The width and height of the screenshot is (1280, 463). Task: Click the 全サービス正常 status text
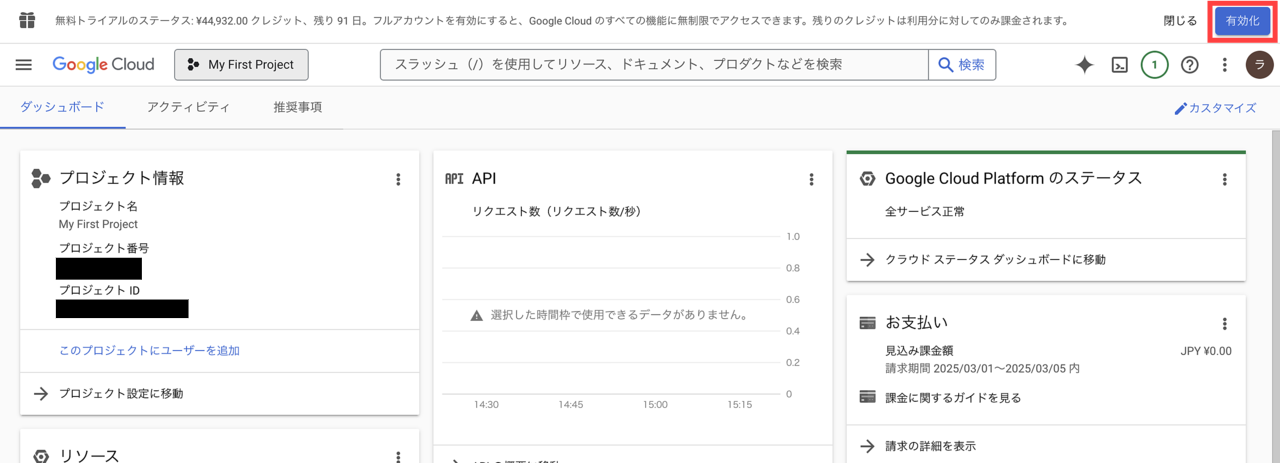coord(925,212)
